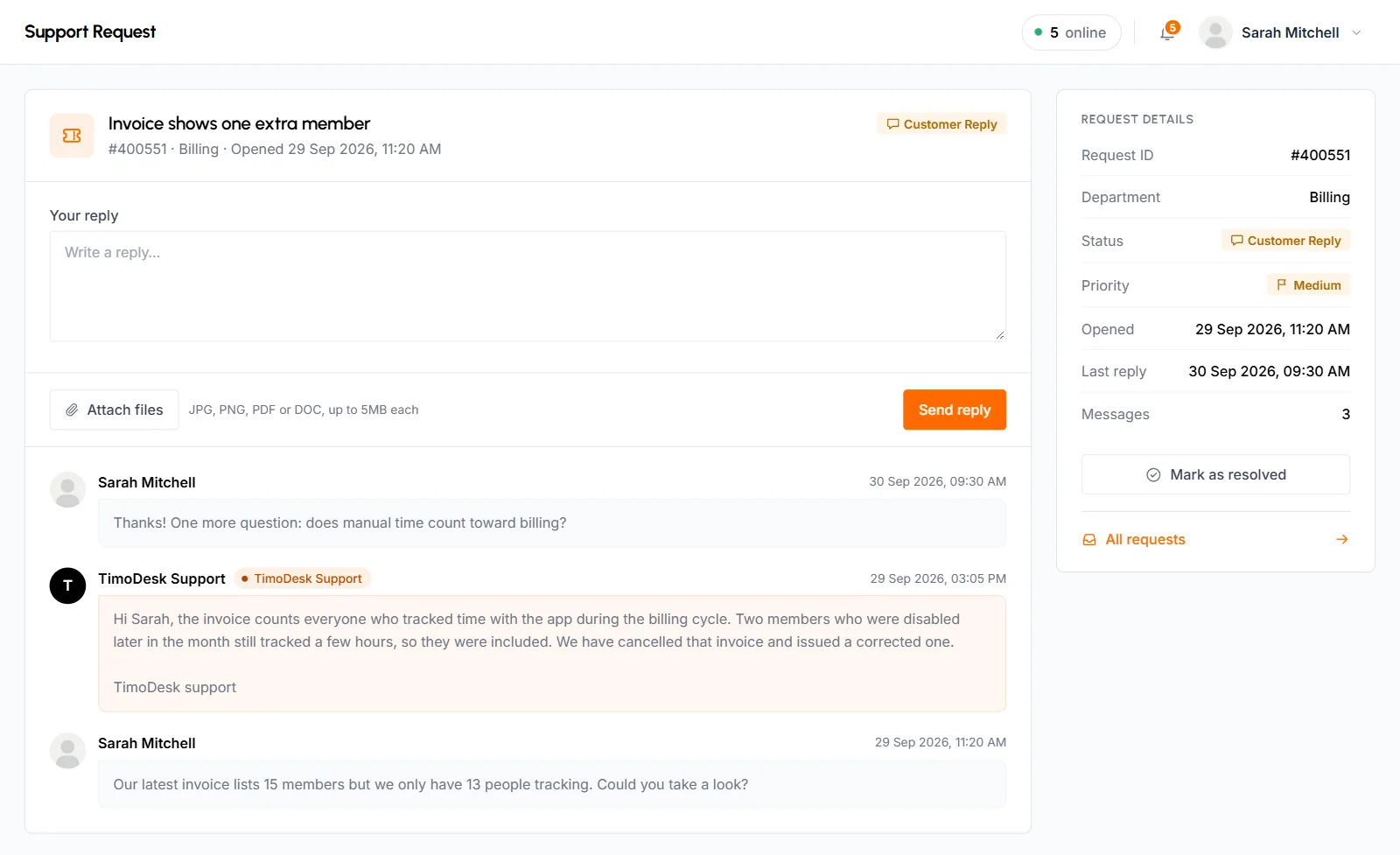Click the Support Request page title
Viewport: 1400px width, 855px height.
pyautogui.click(x=90, y=32)
